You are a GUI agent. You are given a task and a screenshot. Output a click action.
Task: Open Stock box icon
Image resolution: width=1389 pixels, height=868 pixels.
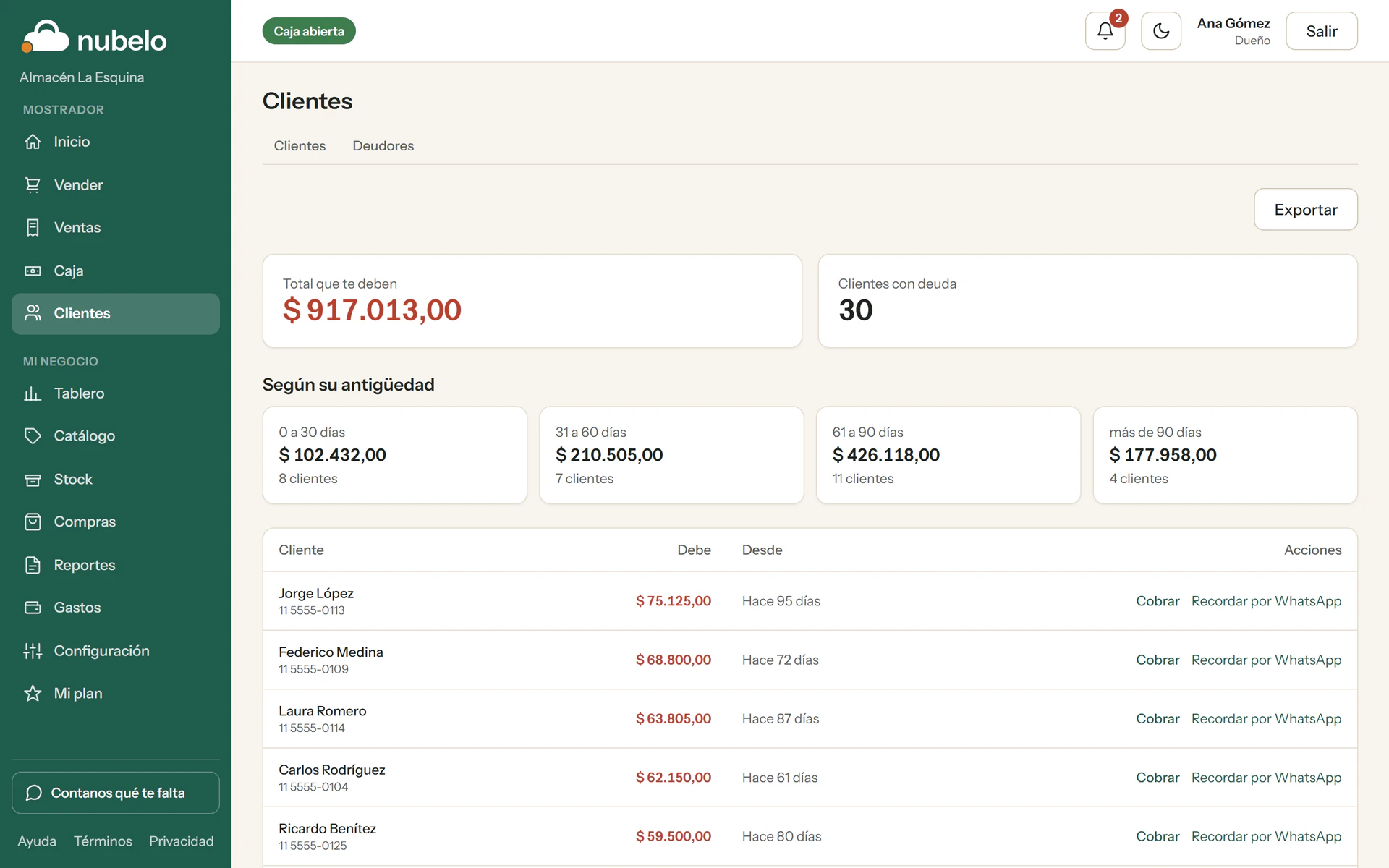coord(33,480)
